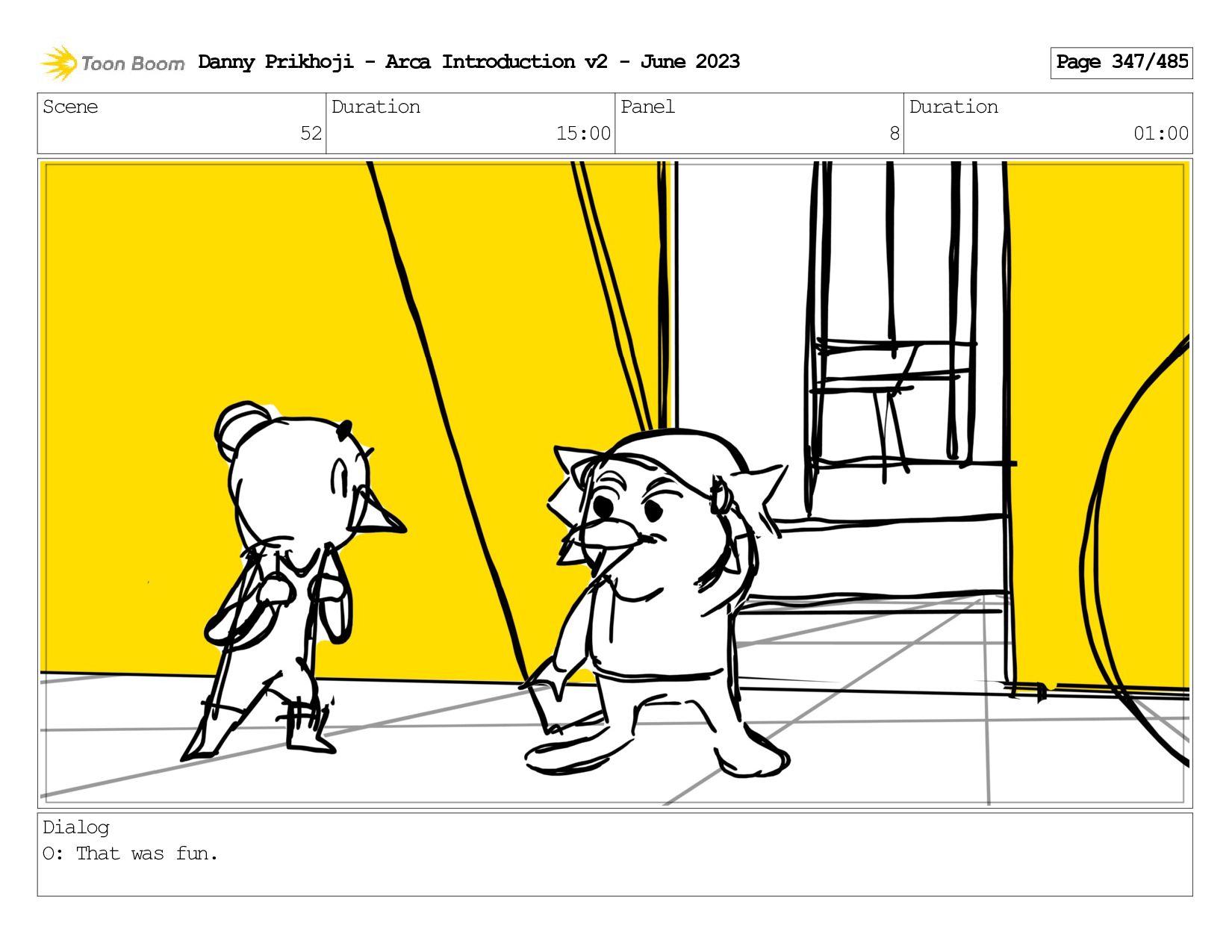Select the scene number '52'

(x=311, y=134)
